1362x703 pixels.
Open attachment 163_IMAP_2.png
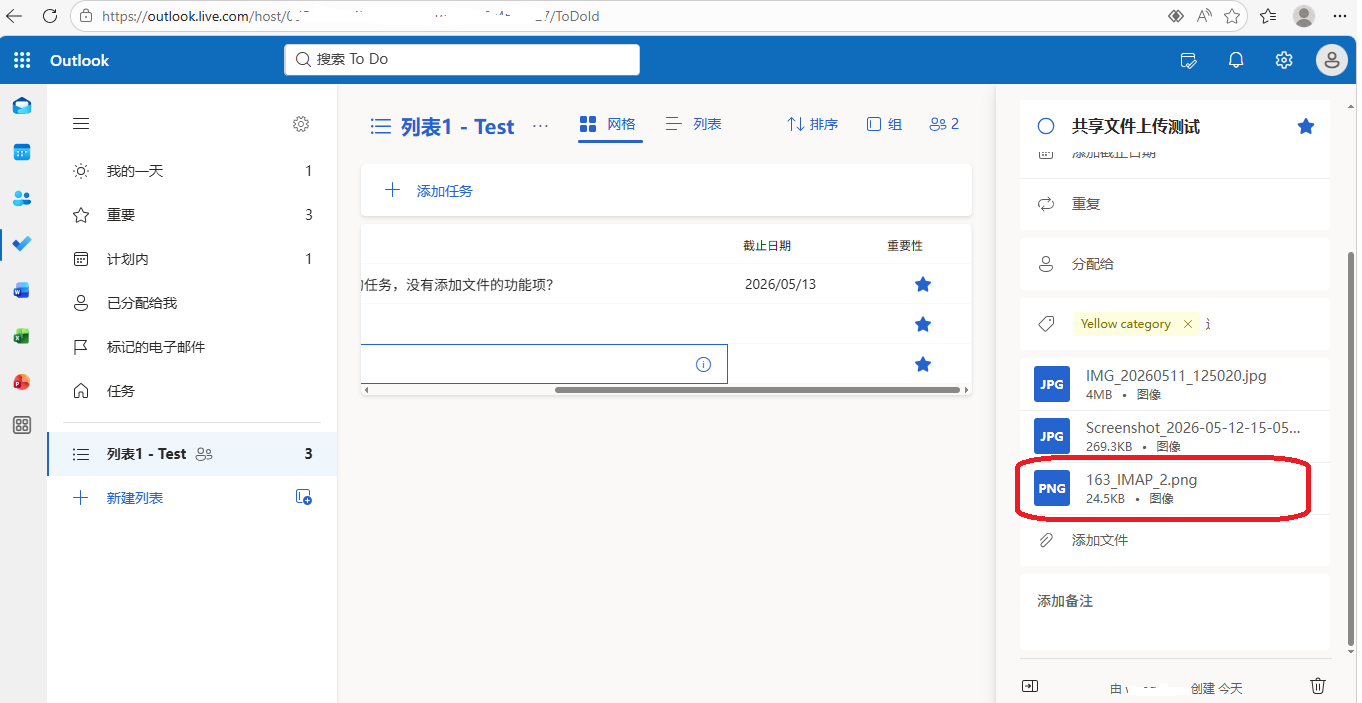(1174, 488)
